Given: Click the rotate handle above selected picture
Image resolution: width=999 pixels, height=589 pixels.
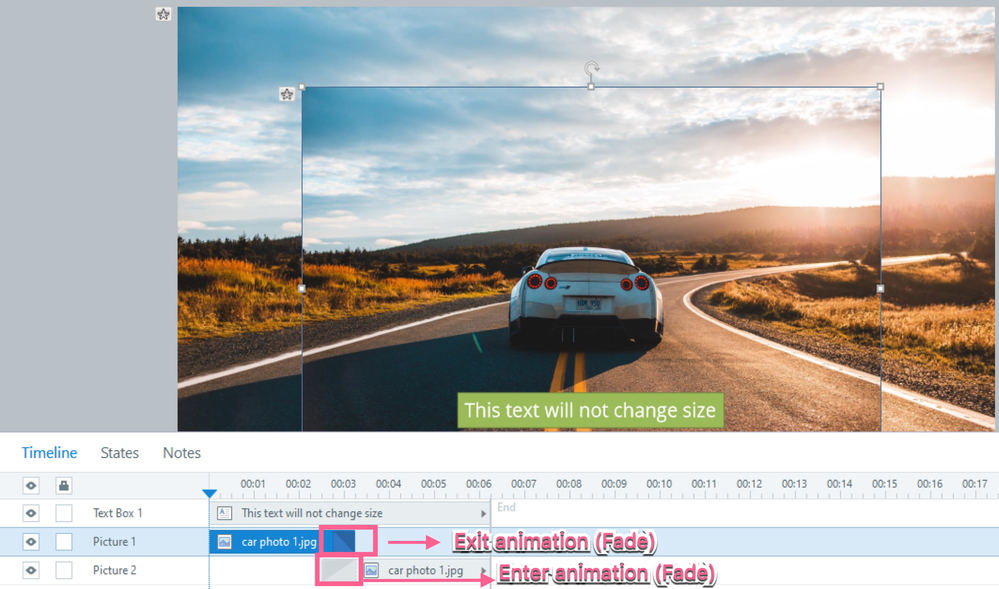Looking at the screenshot, I should pyautogui.click(x=591, y=68).
